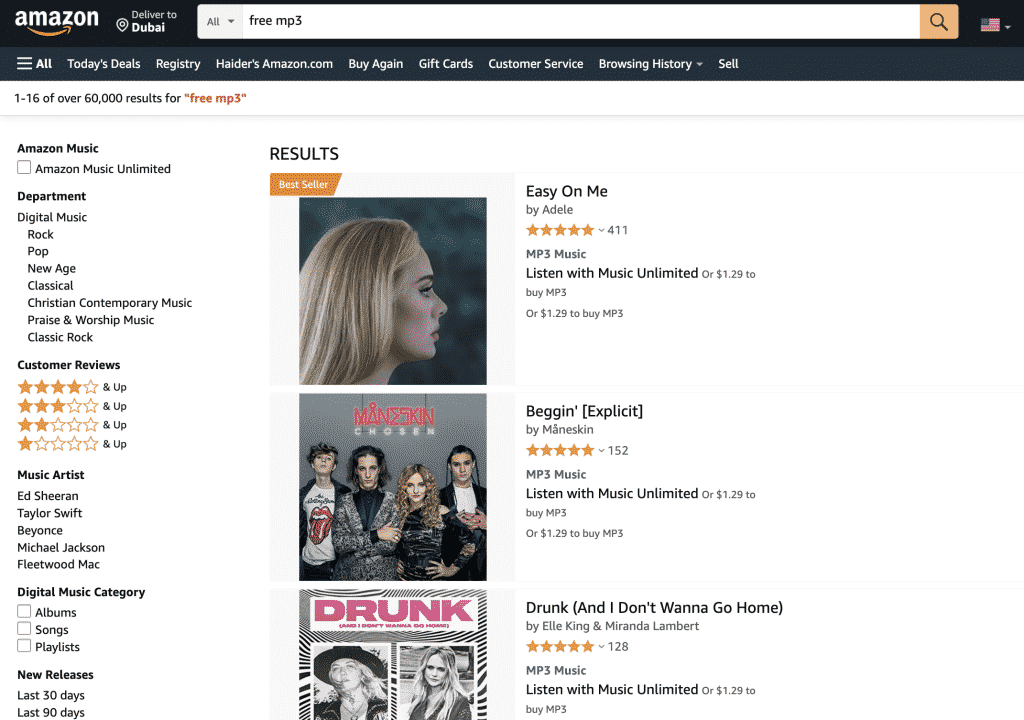Viewport: 1024px width, 720px height.
Task: Filter results by Ed Sheeran
Action: click(45, 495)
